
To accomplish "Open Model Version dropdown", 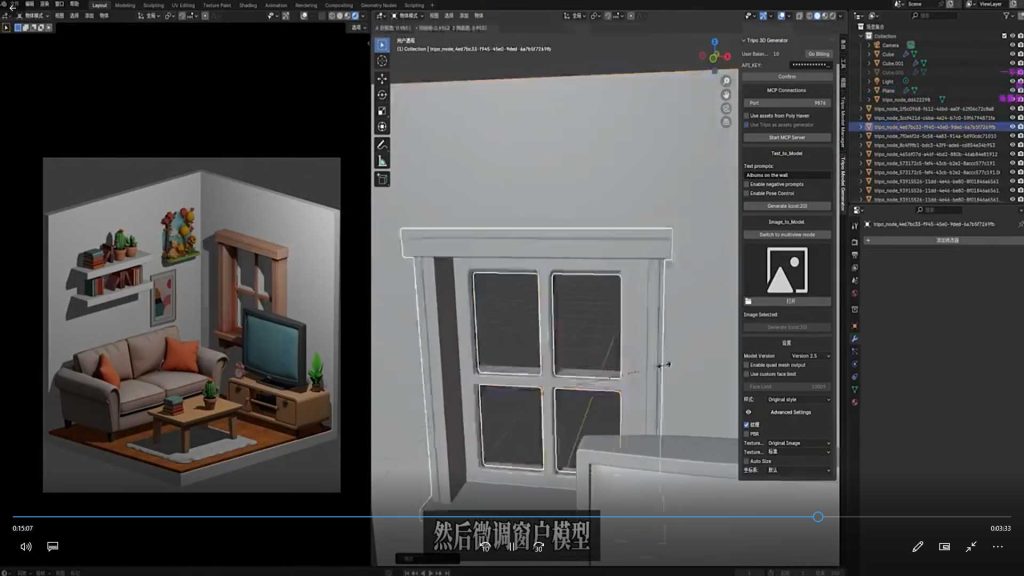I will (810, 356).
